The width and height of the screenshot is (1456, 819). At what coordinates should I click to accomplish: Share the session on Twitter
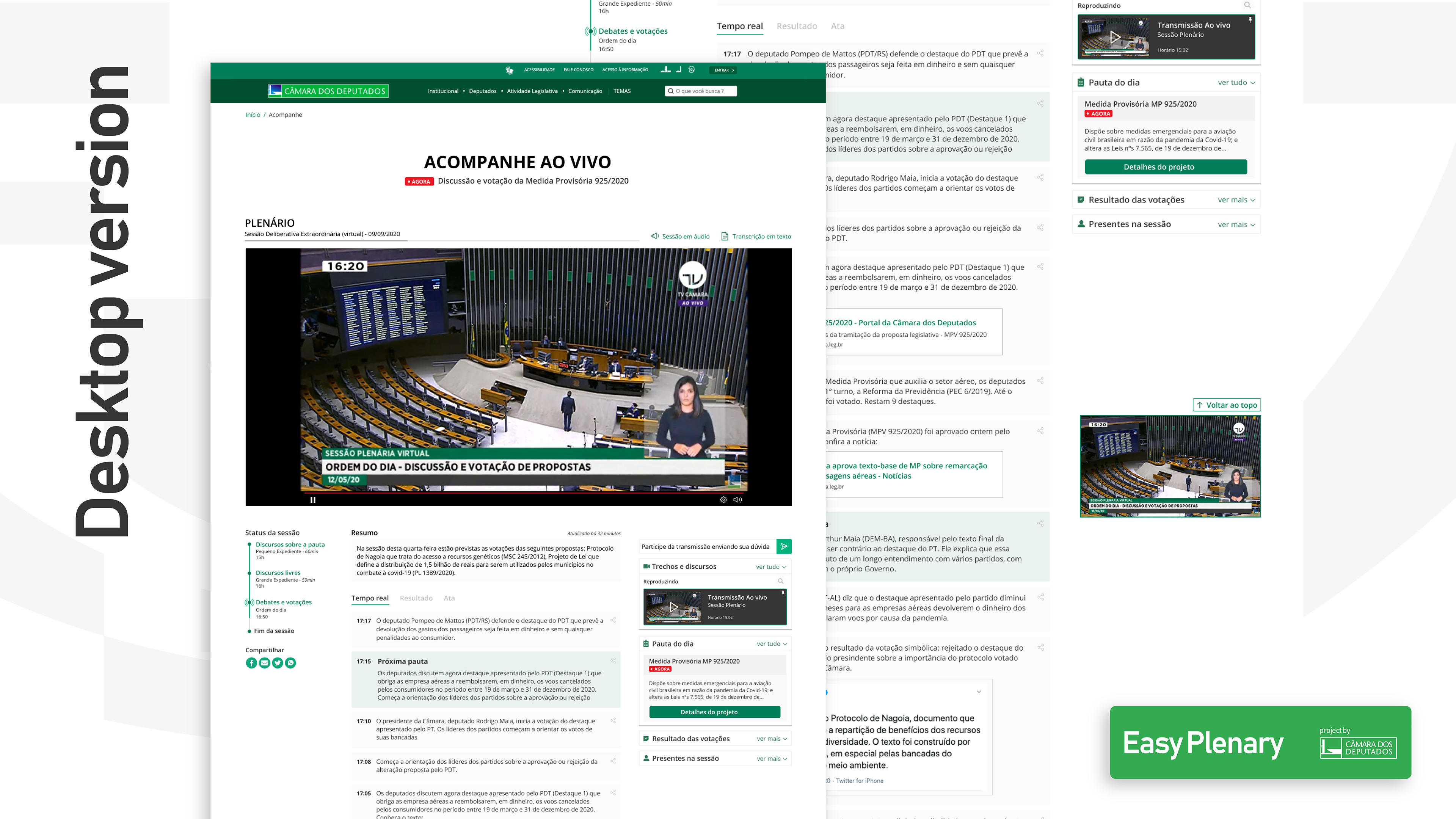click(x=278, y=663)
